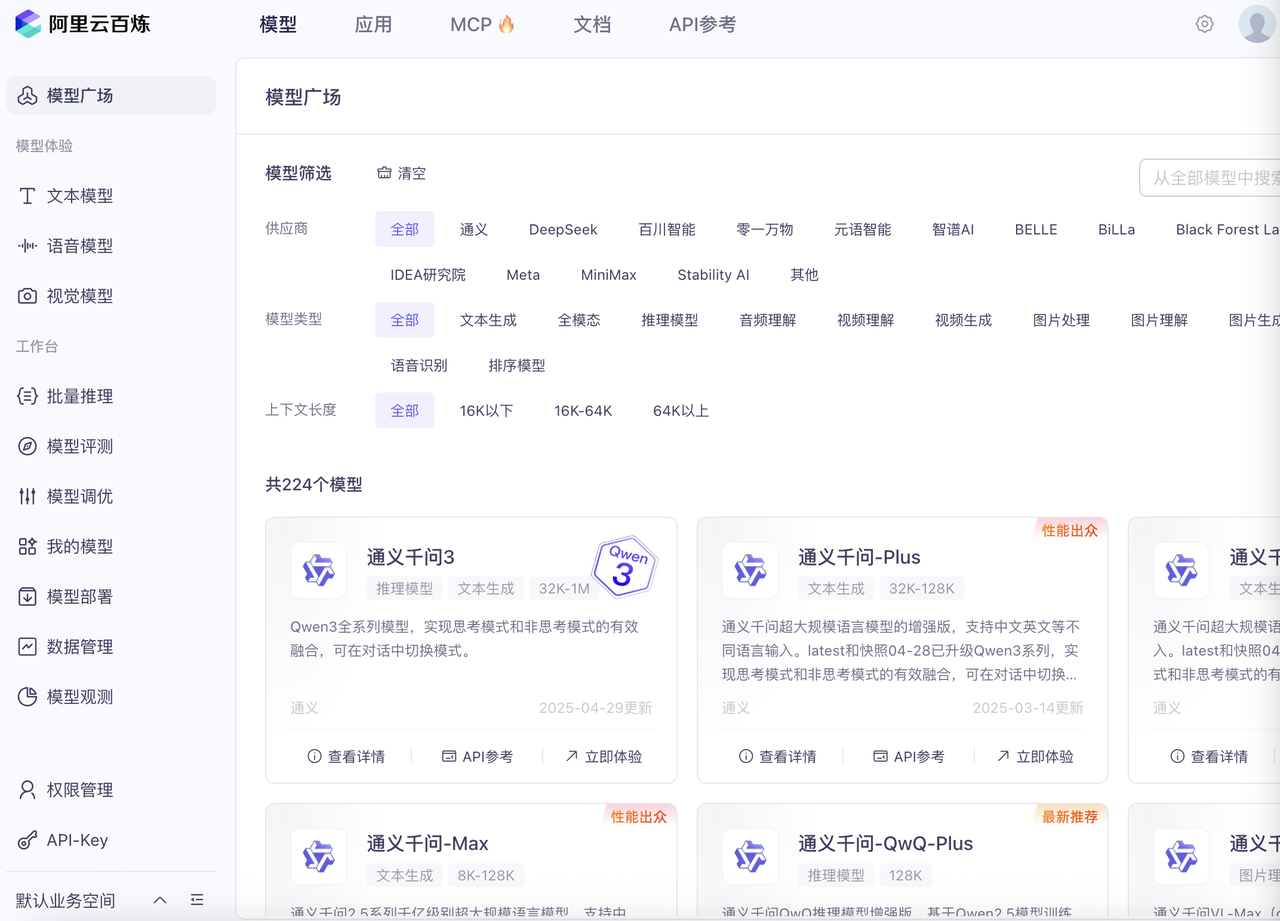
Task: Open the API参考 top tab
Action: (x=702, y=25)
